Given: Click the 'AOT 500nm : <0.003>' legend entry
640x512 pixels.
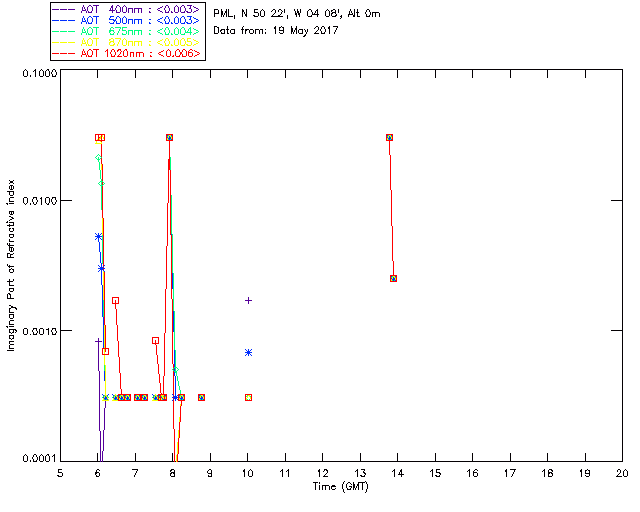Looking at the screenshot, I should tap(128, 20).
